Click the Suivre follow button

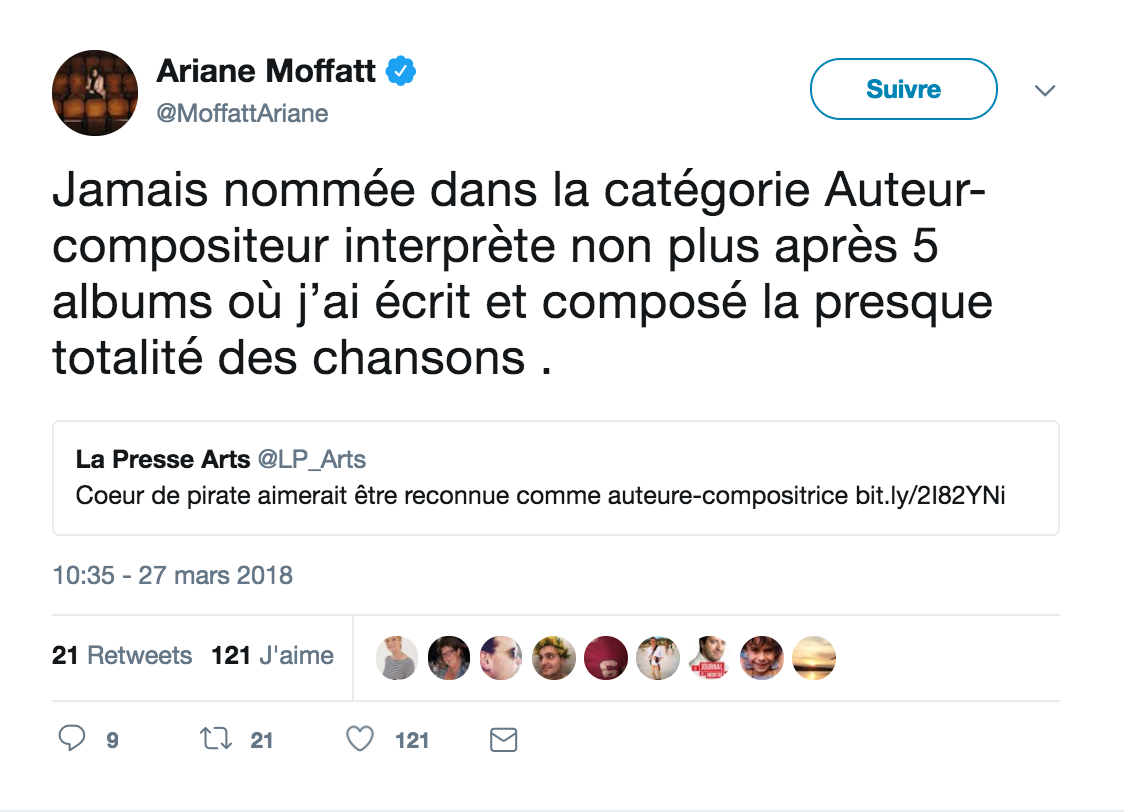click(903, 89)
